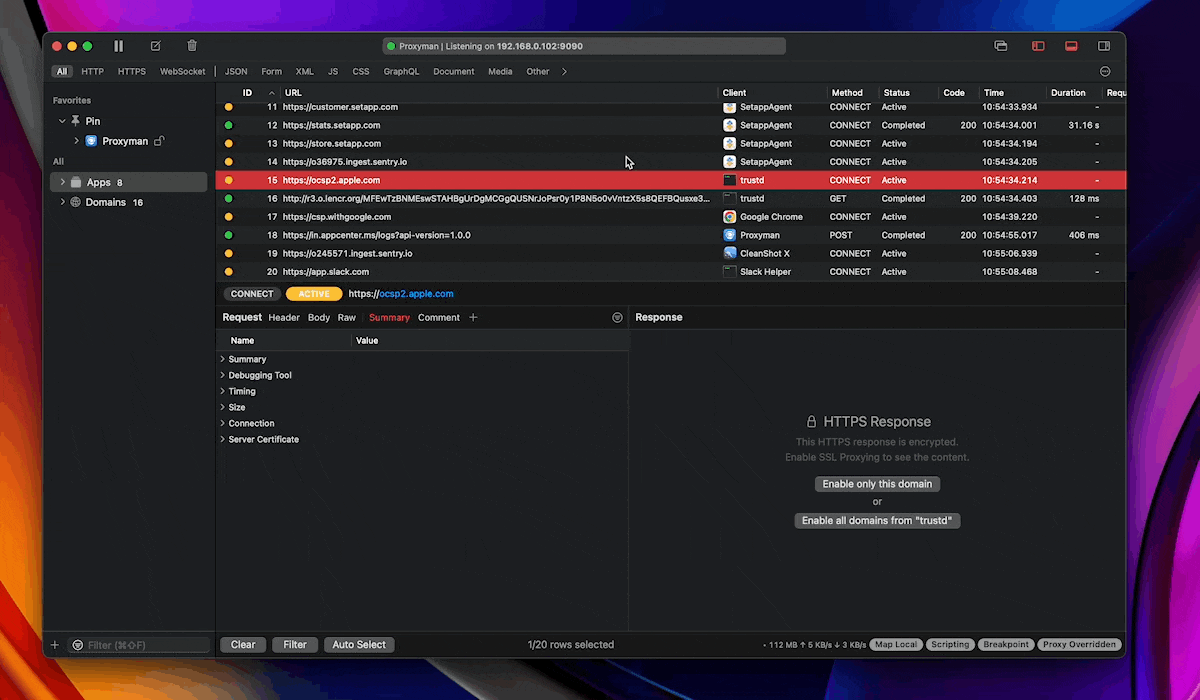The image size is (1200, 700).
Task: Click the unlock icon next to Proxyman pin
Action: [x=159, y=141]
